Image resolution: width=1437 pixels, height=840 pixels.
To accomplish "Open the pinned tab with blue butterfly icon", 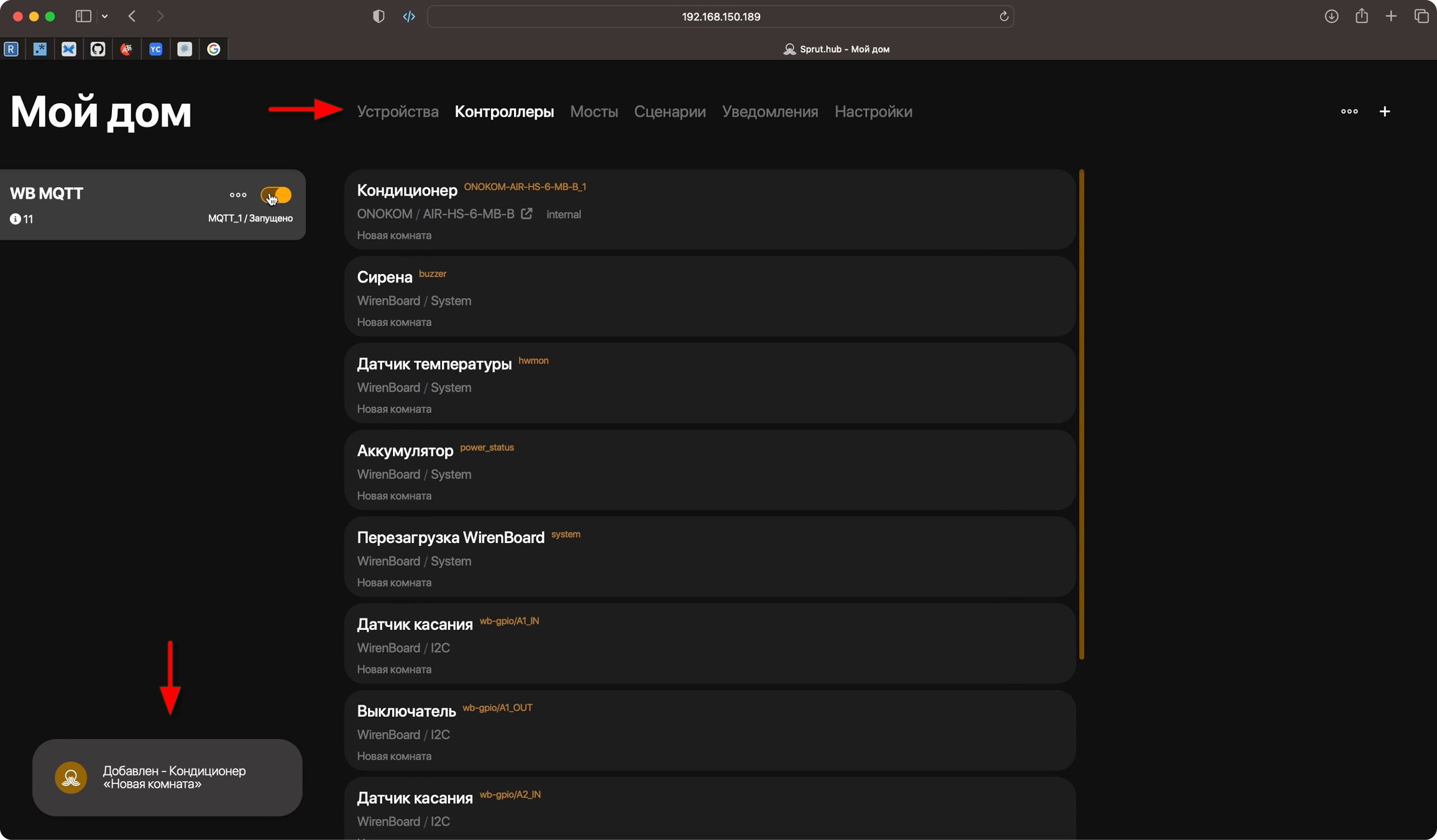I will tap(69, 49).
